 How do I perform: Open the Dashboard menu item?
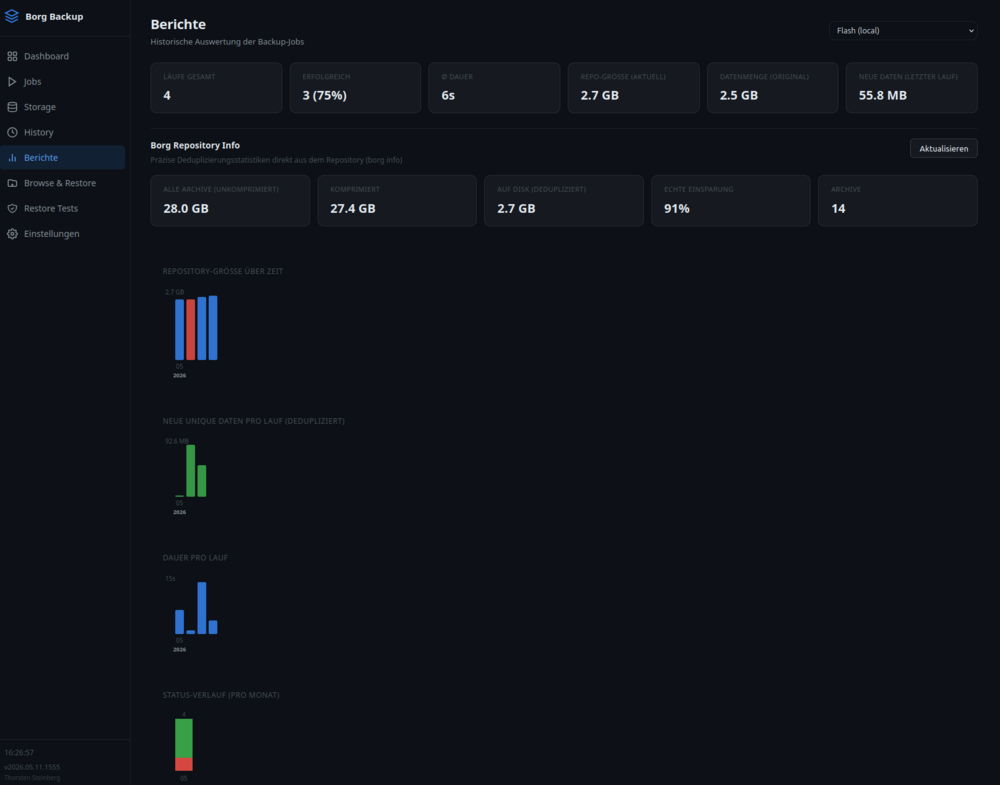(62, 56)
